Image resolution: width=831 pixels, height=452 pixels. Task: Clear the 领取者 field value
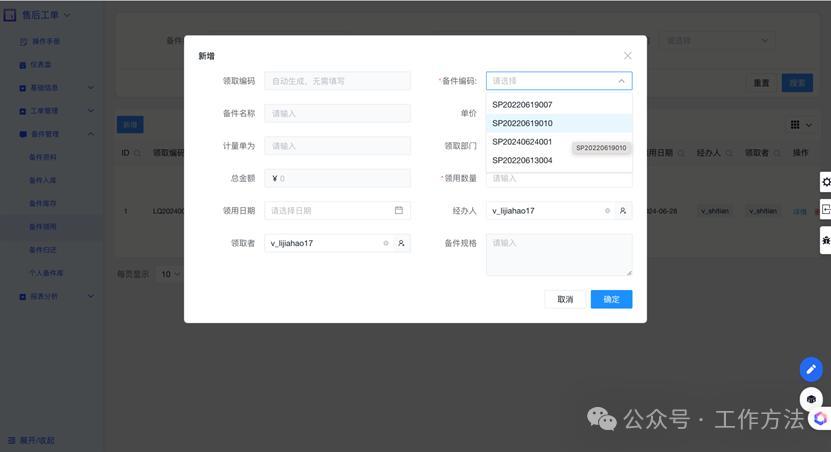tap(386, 243)
